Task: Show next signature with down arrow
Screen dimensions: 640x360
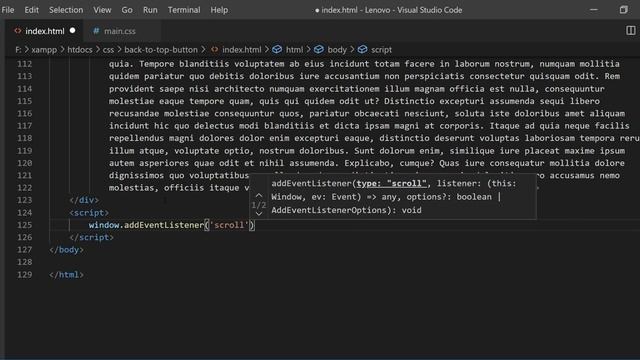Action: pyautogui.click(x=259, y=213)
